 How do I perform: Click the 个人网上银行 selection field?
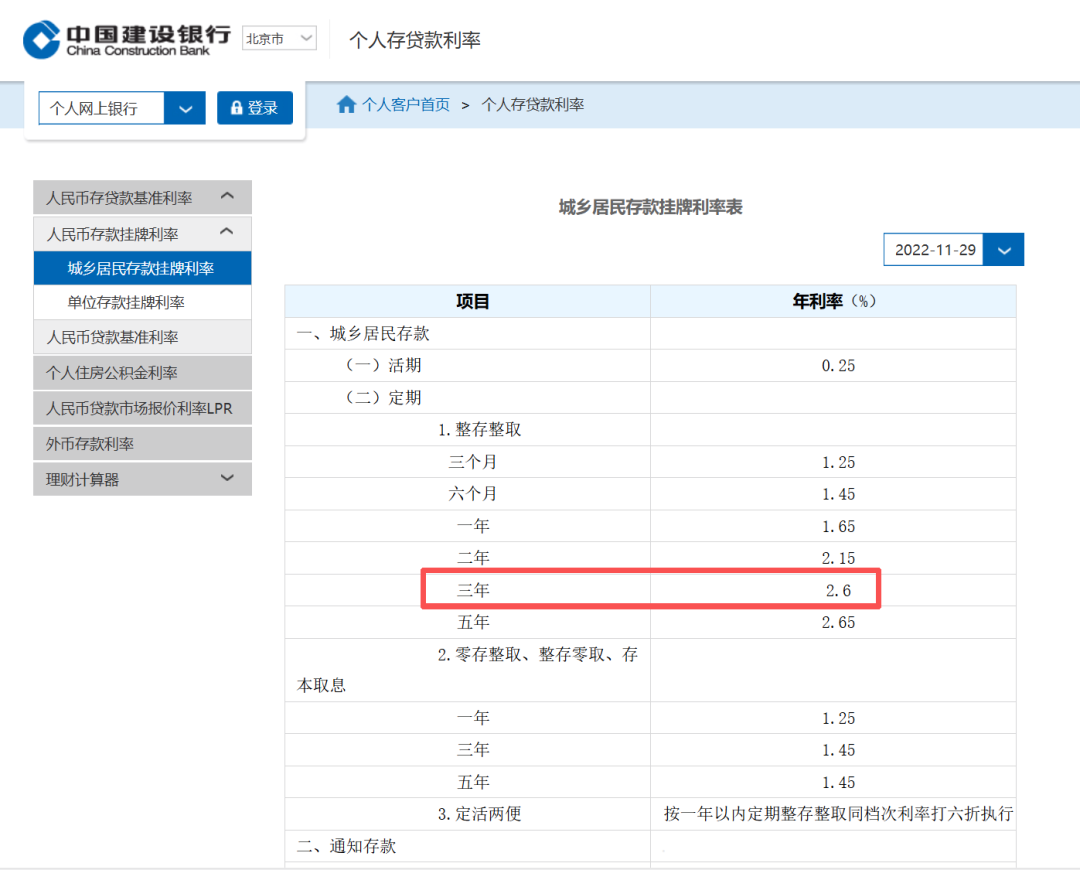(100, 108)
